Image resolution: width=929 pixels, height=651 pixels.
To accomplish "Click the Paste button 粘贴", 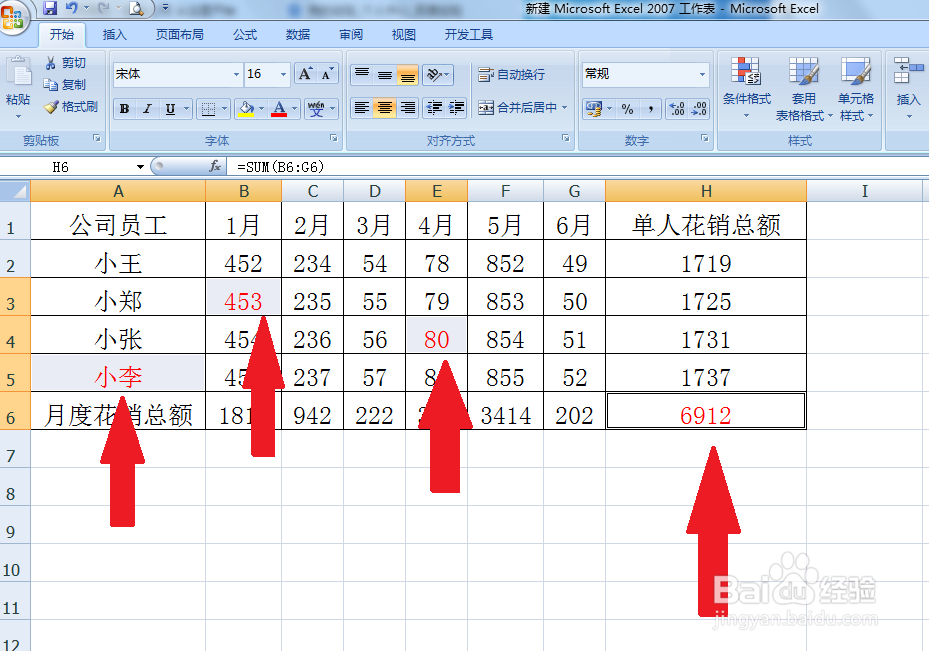I will [x=18, y=84].
